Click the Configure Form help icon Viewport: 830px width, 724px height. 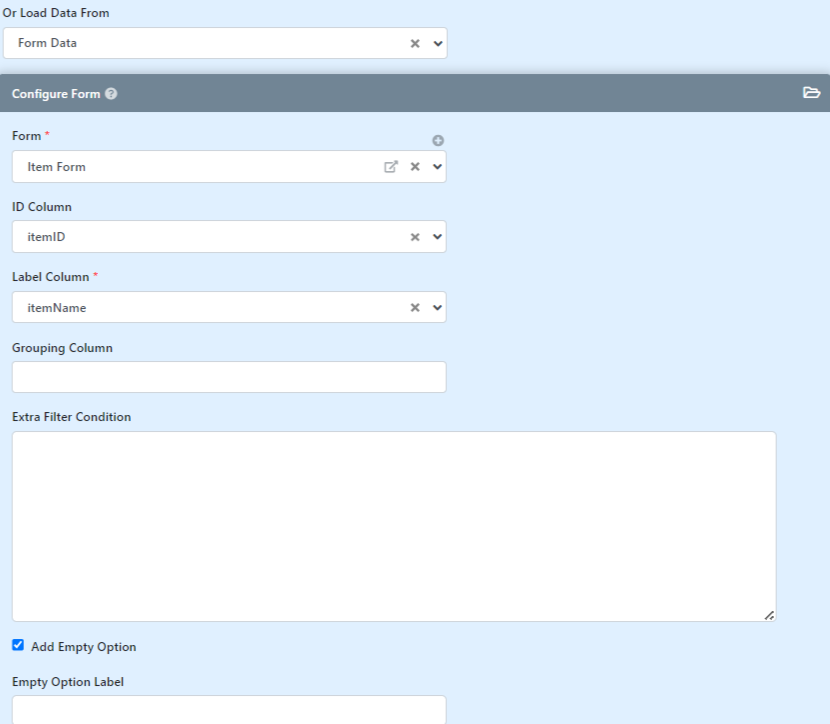[111, 94]
